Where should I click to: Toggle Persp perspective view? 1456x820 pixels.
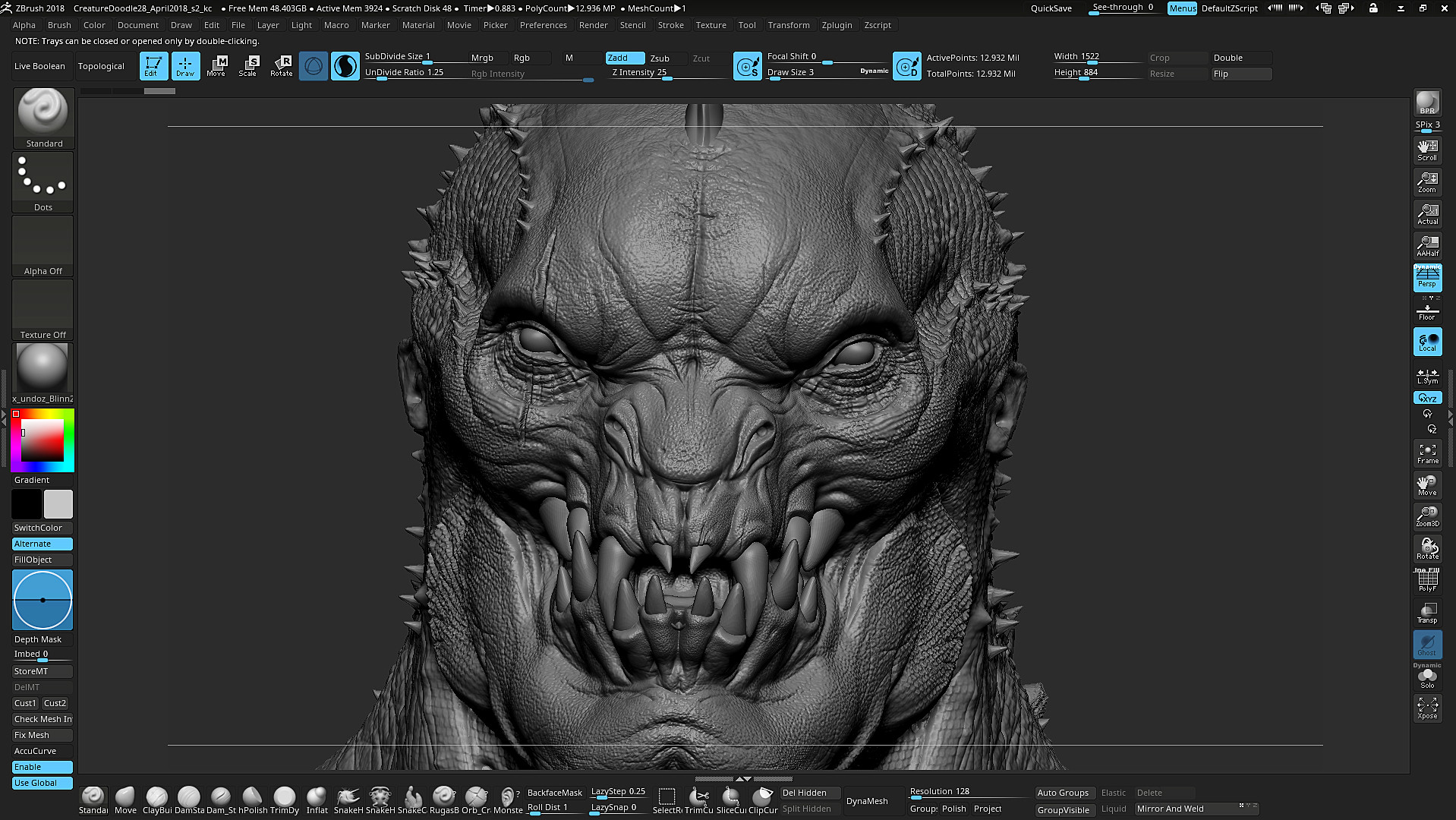1427,277
